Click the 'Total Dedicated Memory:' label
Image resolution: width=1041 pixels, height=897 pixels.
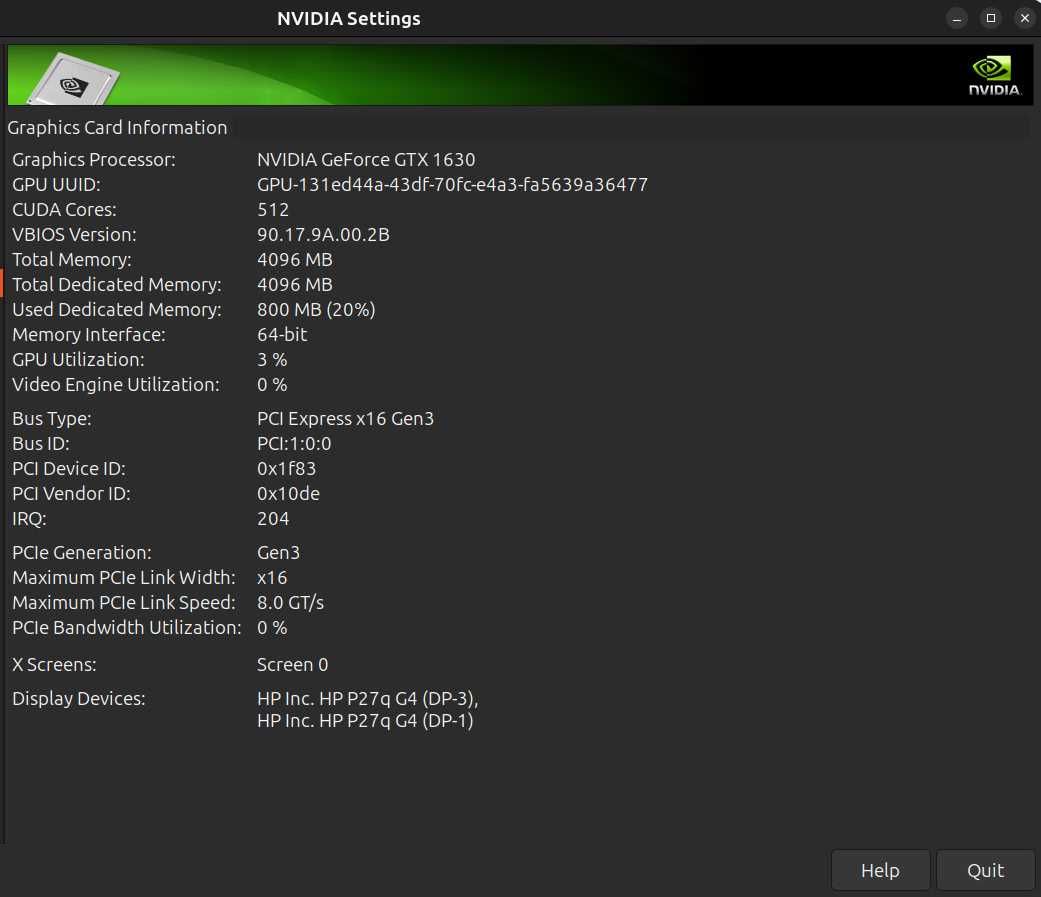(x=117, y=285)
